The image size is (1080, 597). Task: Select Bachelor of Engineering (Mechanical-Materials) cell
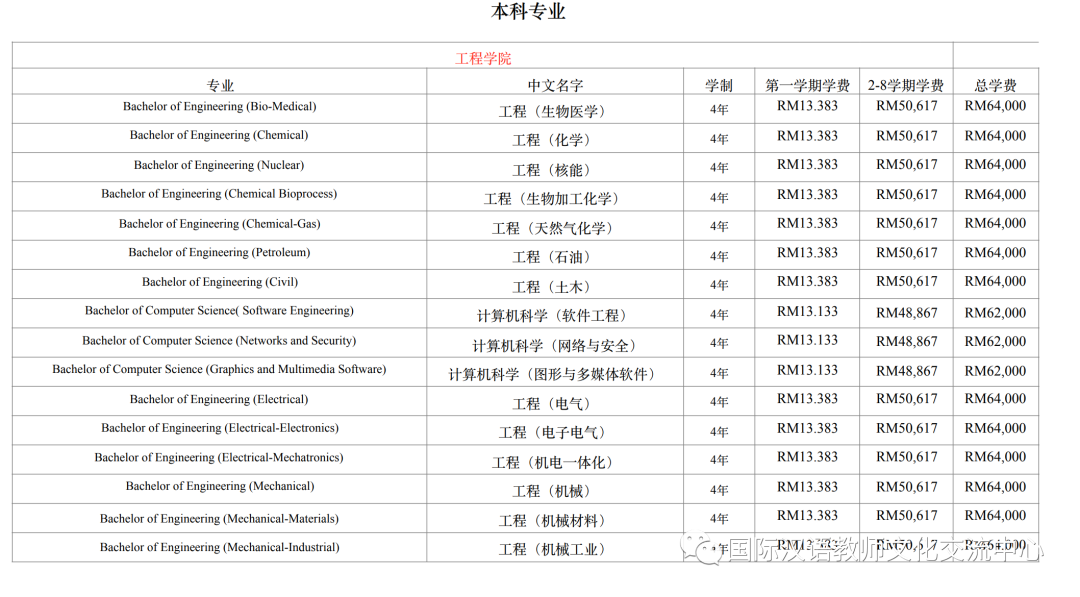click(219, 519)
